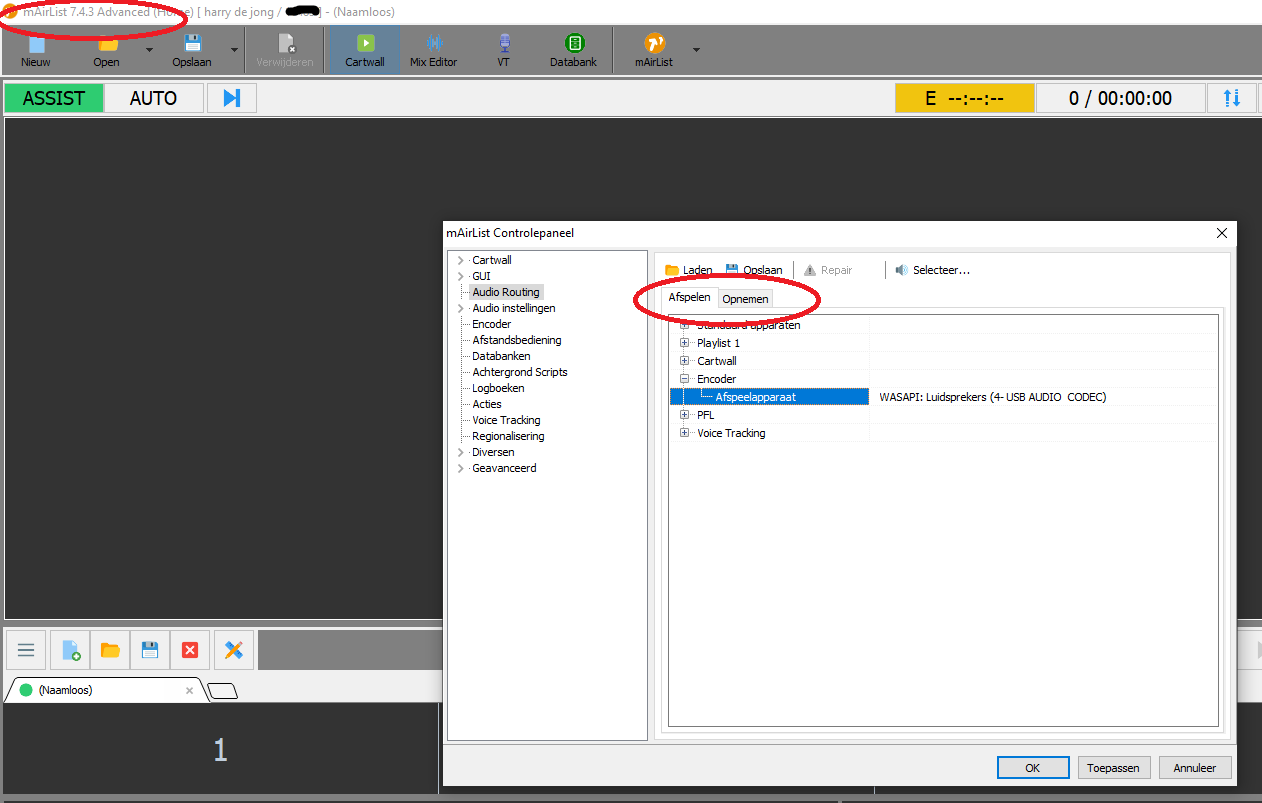Close the (Naamloos) playlist tab
1262x803 pixels.
coord(190,690)
